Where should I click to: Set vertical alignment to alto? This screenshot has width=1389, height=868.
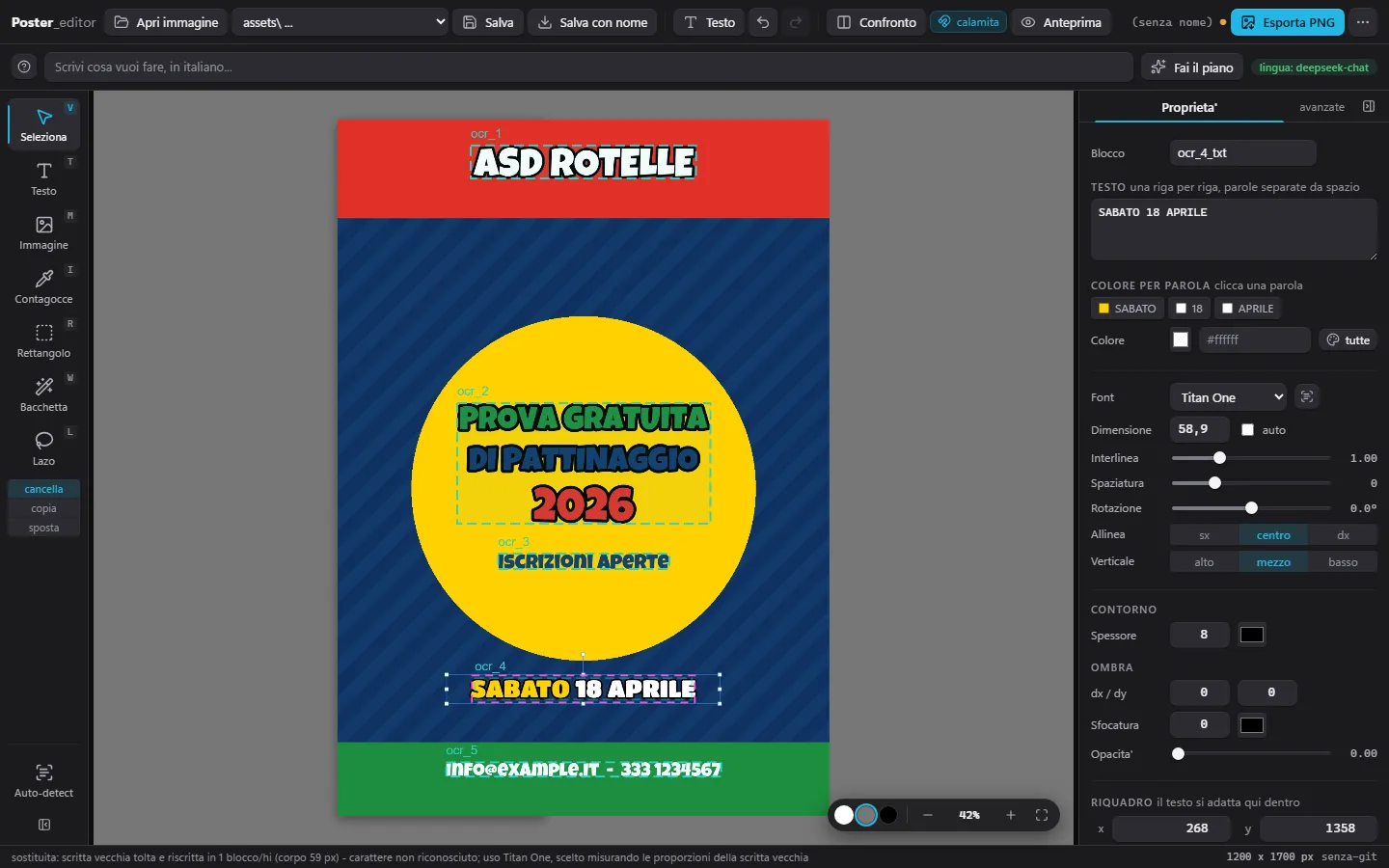[1205, 562]
